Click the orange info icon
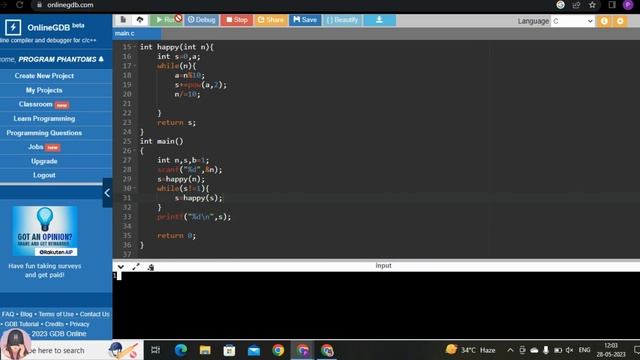Viewport: 640px width, 360px height. 604,21
